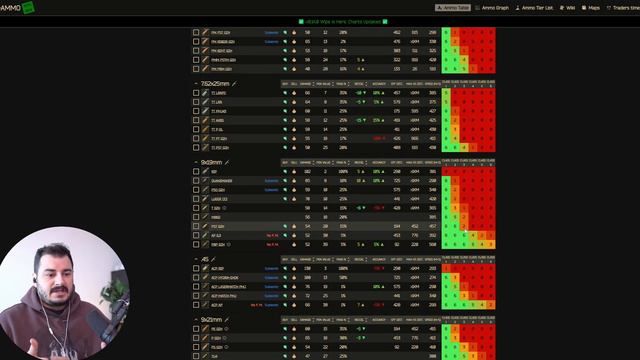Click the TT FMJ43 bullet icon
640x360 pixels.
[x=205, y=111]
